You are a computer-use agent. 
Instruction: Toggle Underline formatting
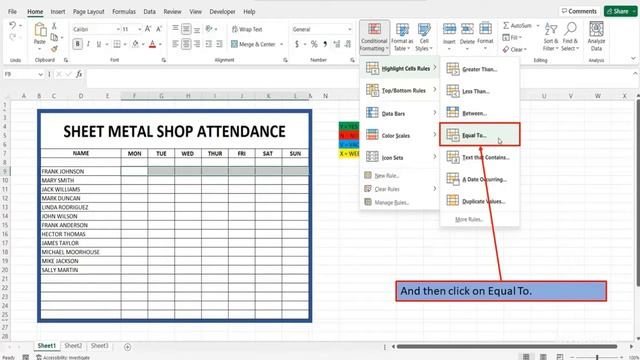(98, 44)
